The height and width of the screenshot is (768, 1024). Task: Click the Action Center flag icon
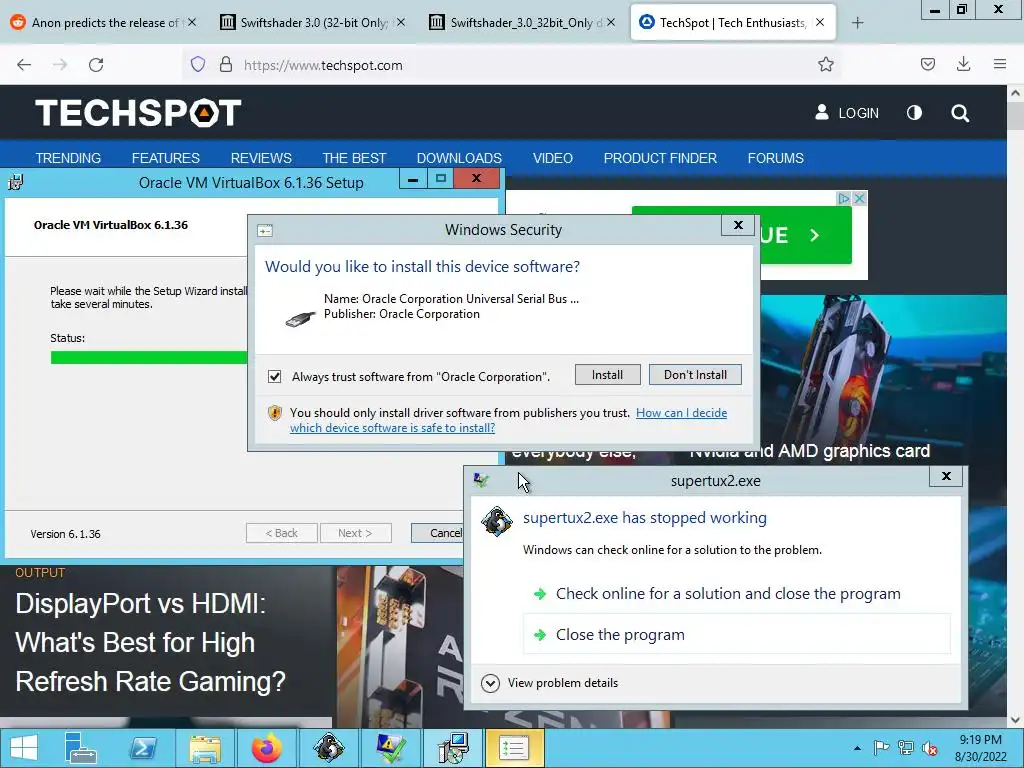[881, 748]
